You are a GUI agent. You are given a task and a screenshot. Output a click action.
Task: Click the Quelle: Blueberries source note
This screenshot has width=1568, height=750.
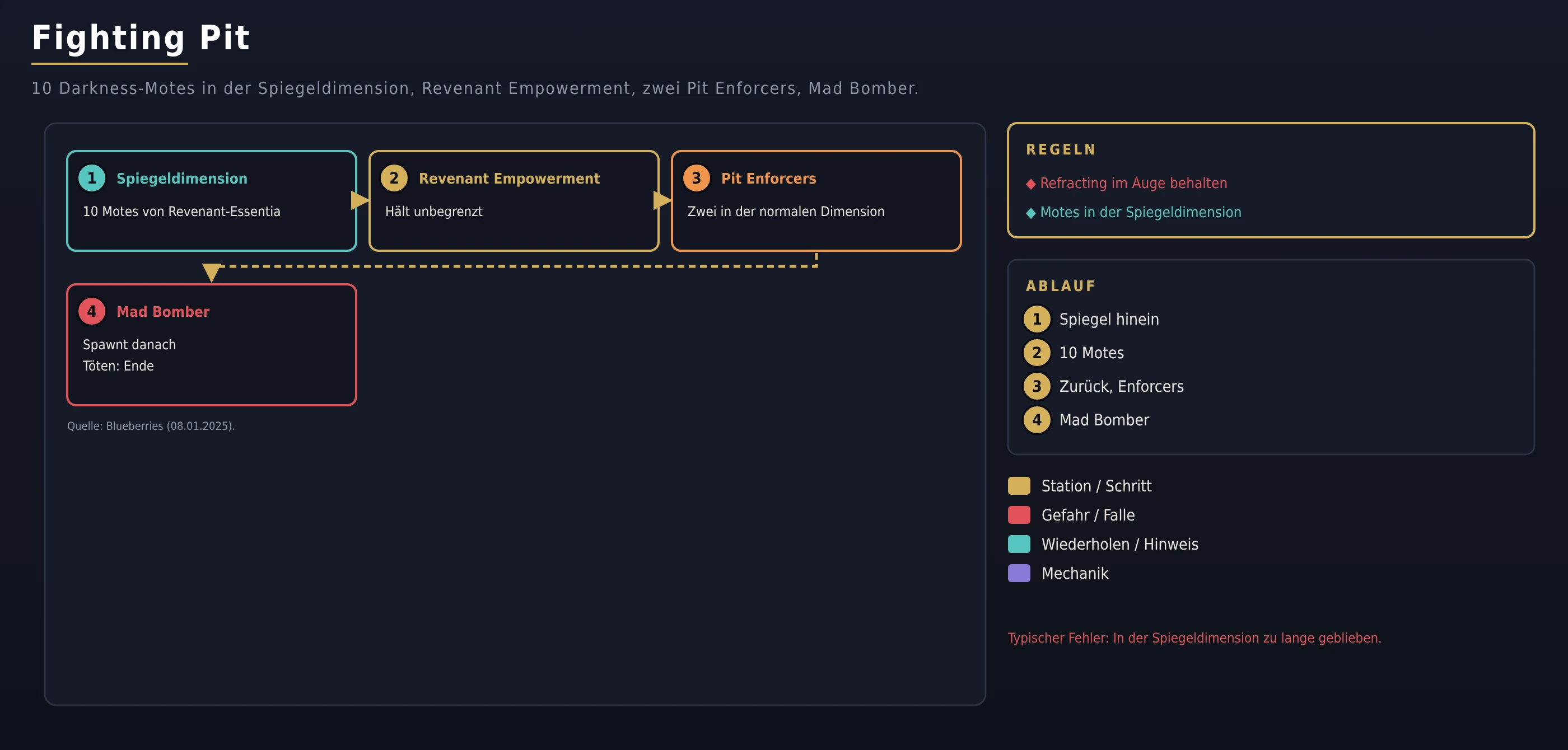(x=151, y=426)
